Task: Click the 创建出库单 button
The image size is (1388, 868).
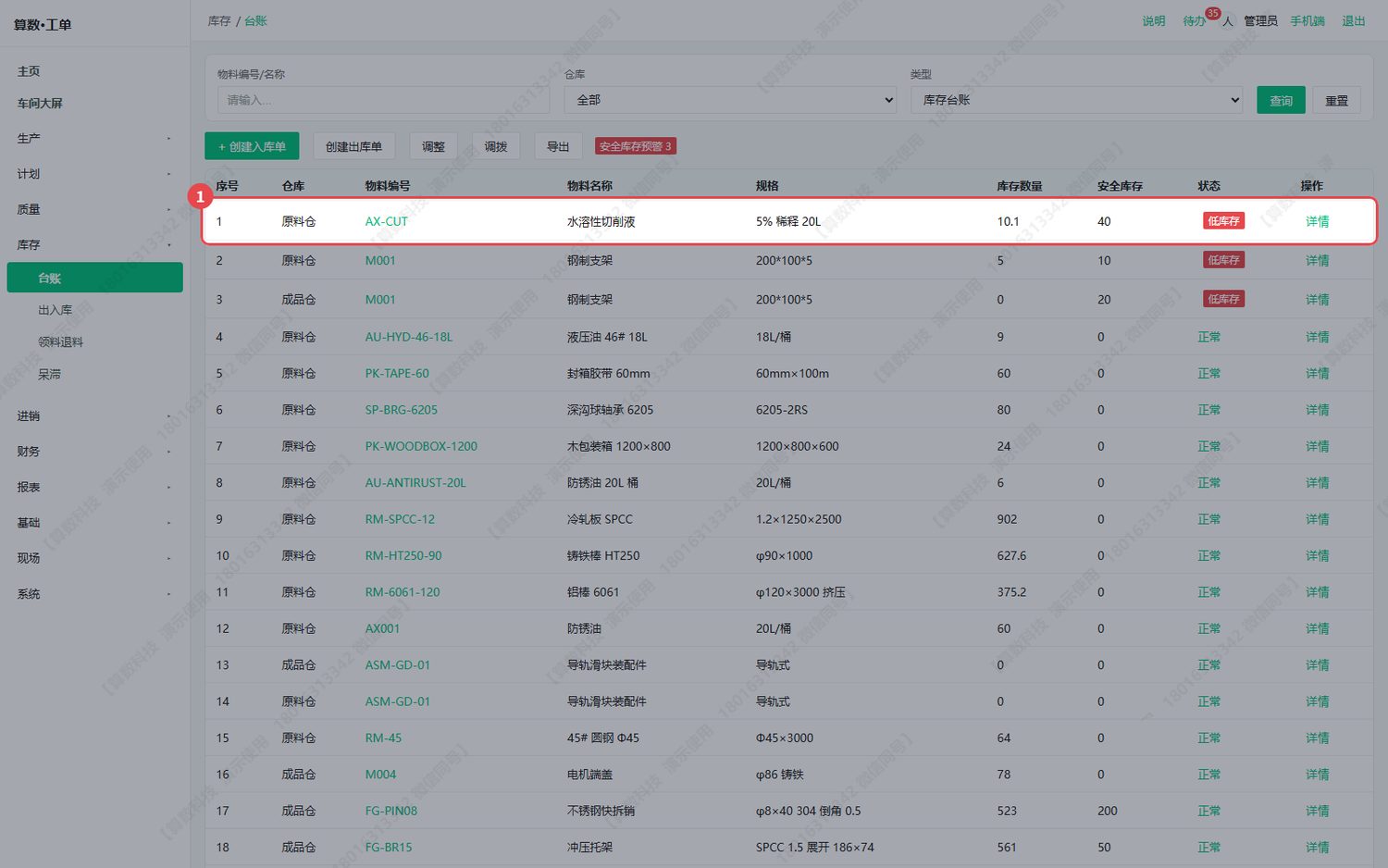Action: point(353,146)
